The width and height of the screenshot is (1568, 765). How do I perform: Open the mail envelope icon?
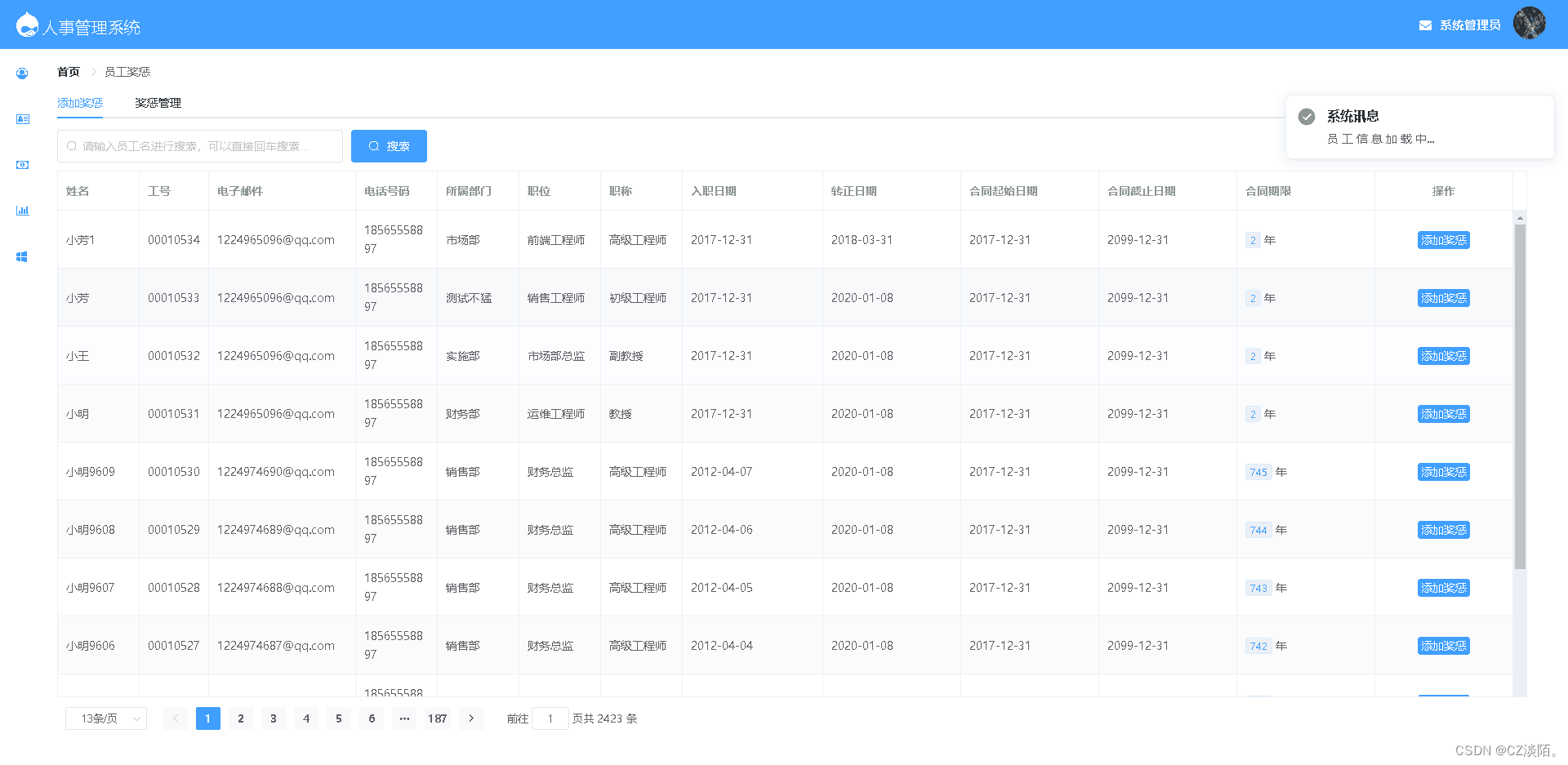1425,25
